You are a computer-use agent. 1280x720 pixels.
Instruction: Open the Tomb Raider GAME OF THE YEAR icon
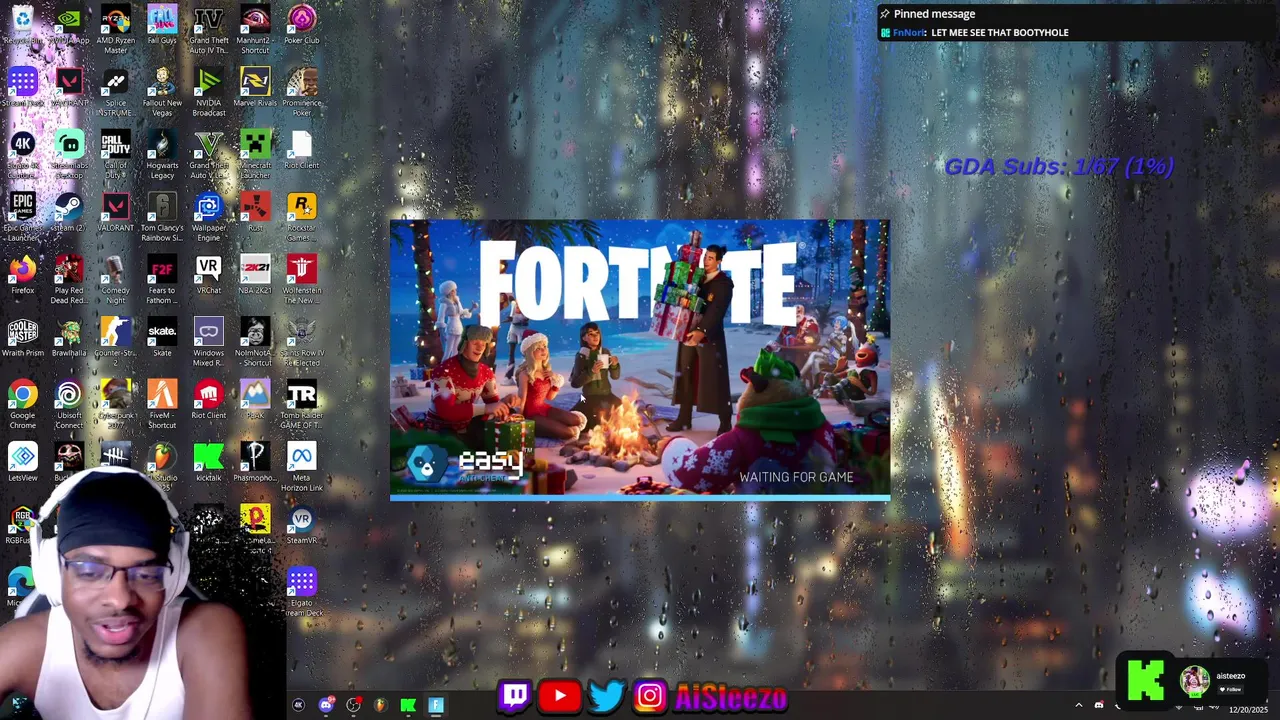point(301,405)
